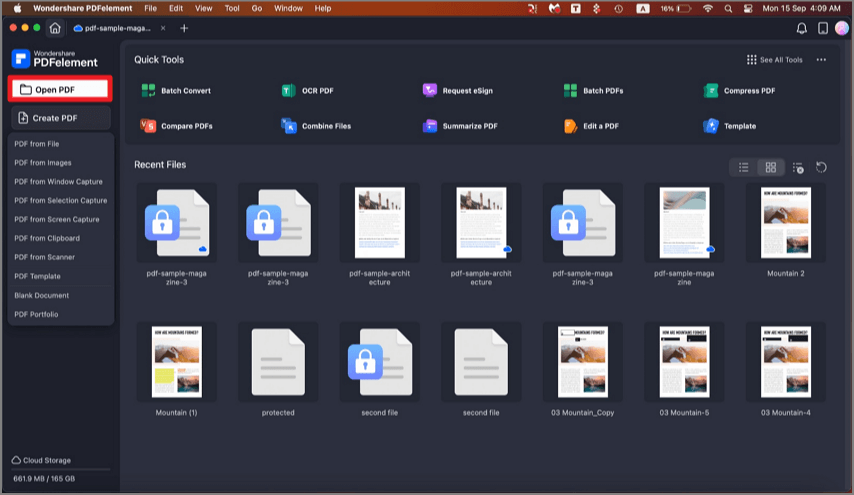The width and height of the screenshot is (854, 495).
Task: Open Batch PDFs tool
Action: [594, 90]
